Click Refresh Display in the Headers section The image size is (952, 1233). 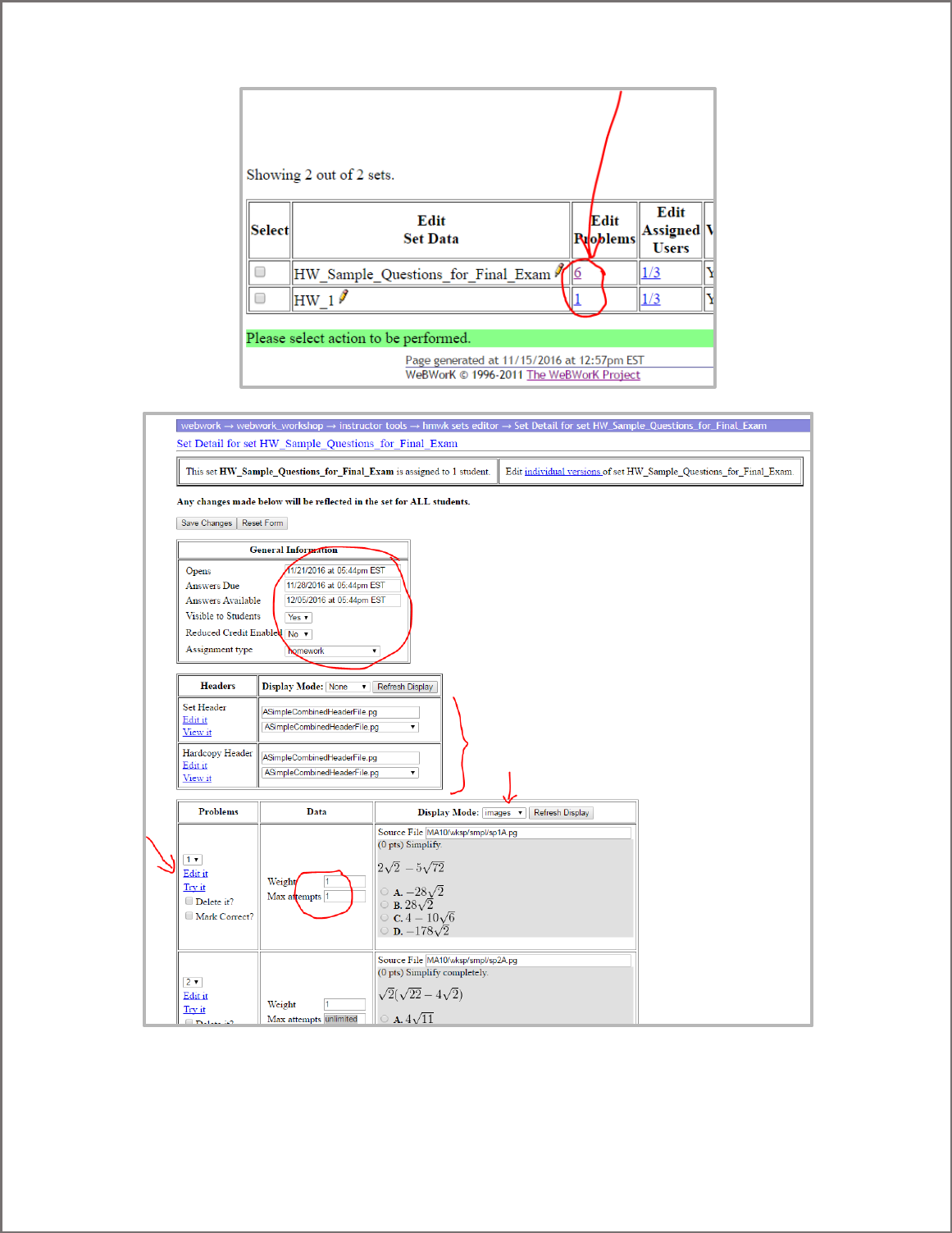405,687
